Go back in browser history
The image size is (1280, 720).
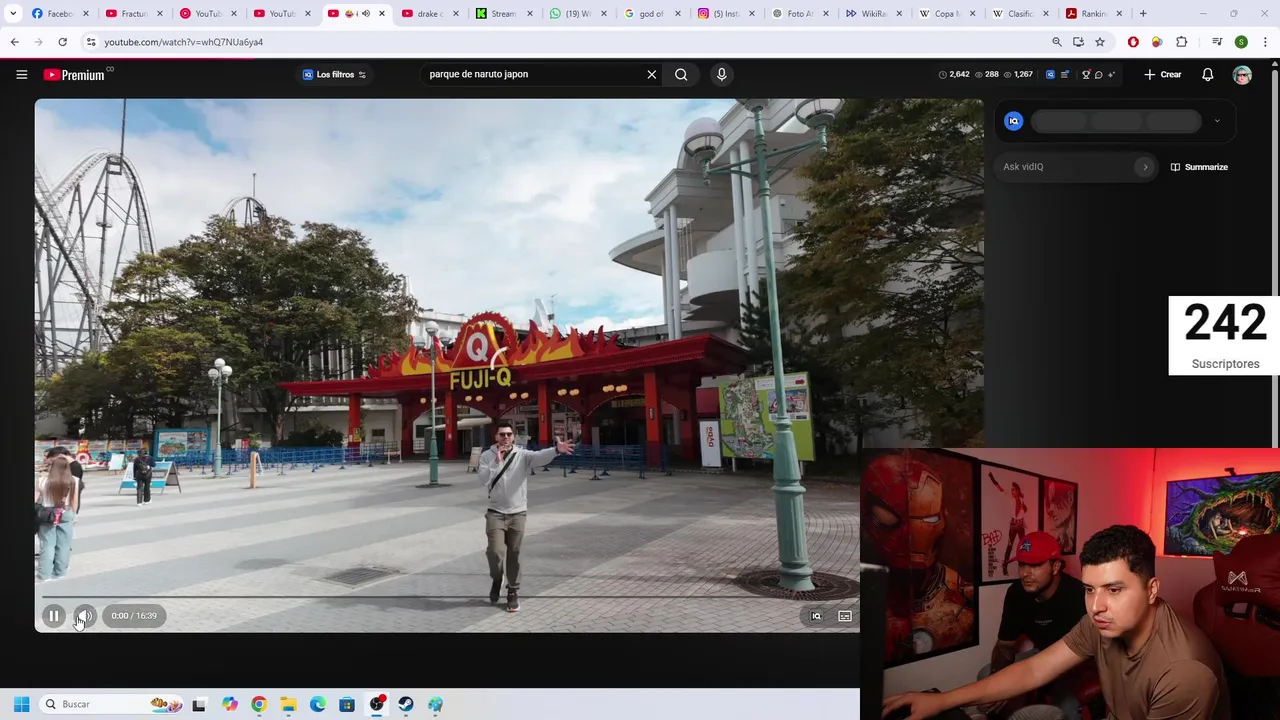tap(14, 42)
